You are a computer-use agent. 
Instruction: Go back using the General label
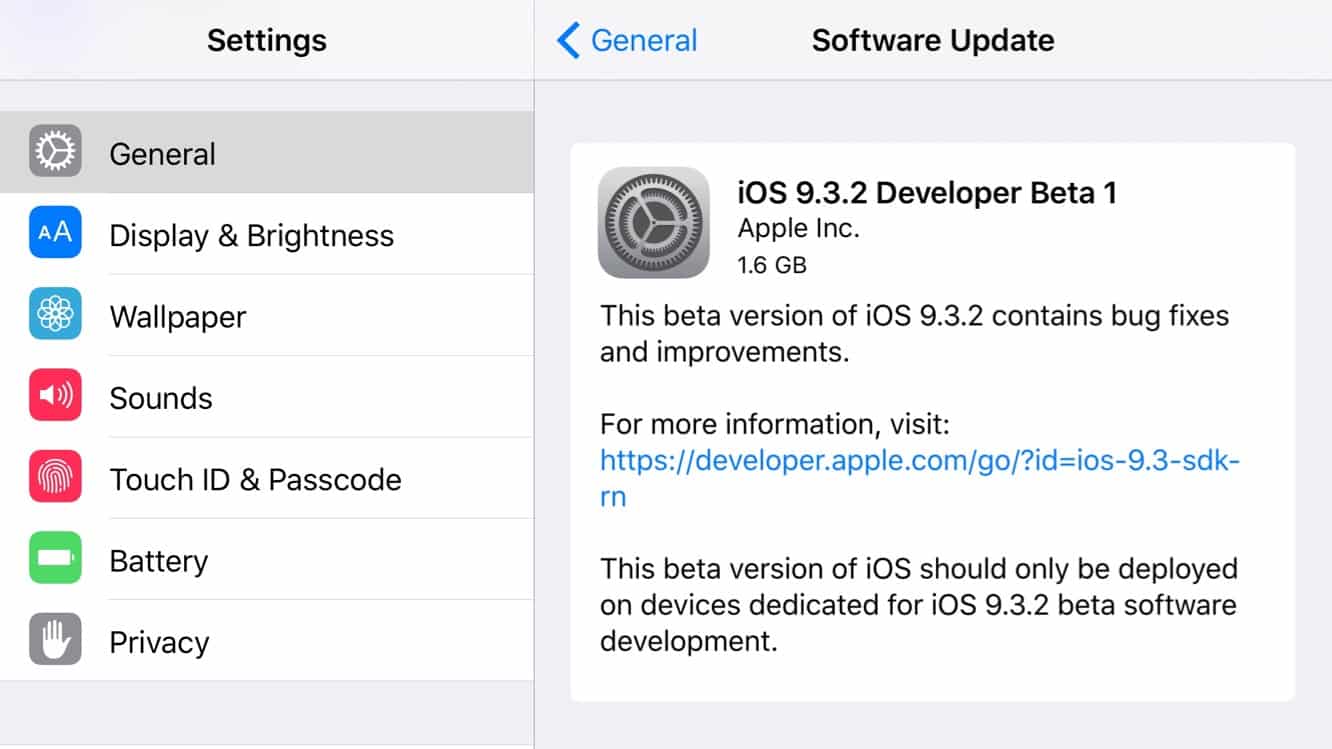644,41
